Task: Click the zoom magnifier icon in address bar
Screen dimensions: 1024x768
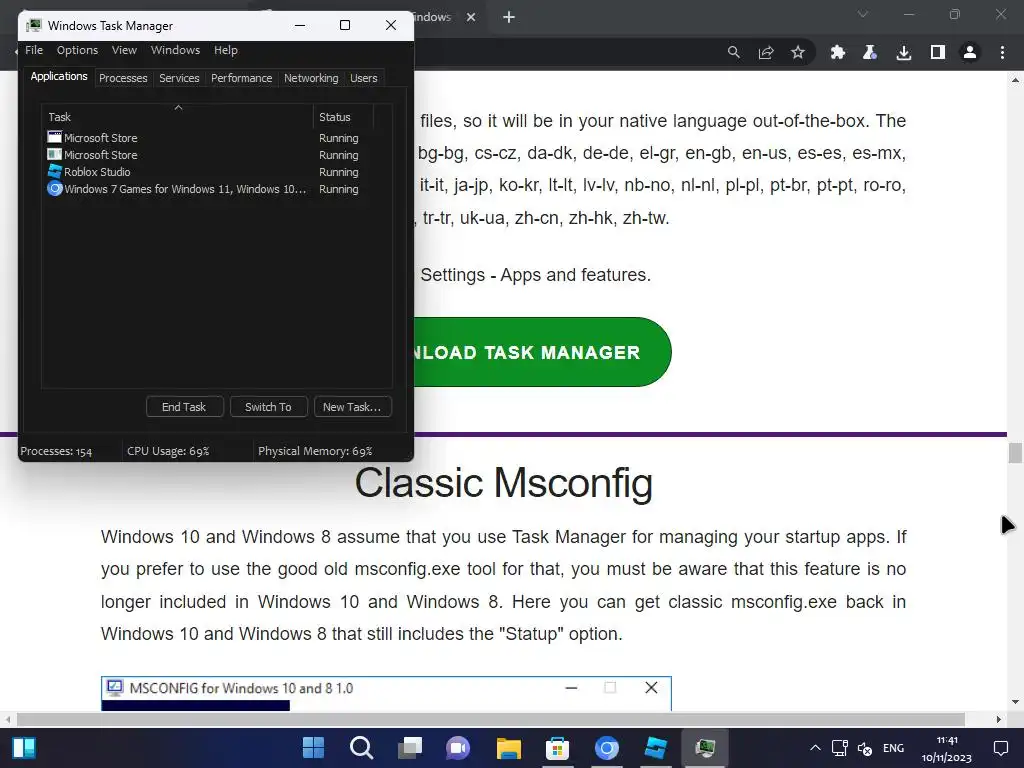Action: pos(733,52)
